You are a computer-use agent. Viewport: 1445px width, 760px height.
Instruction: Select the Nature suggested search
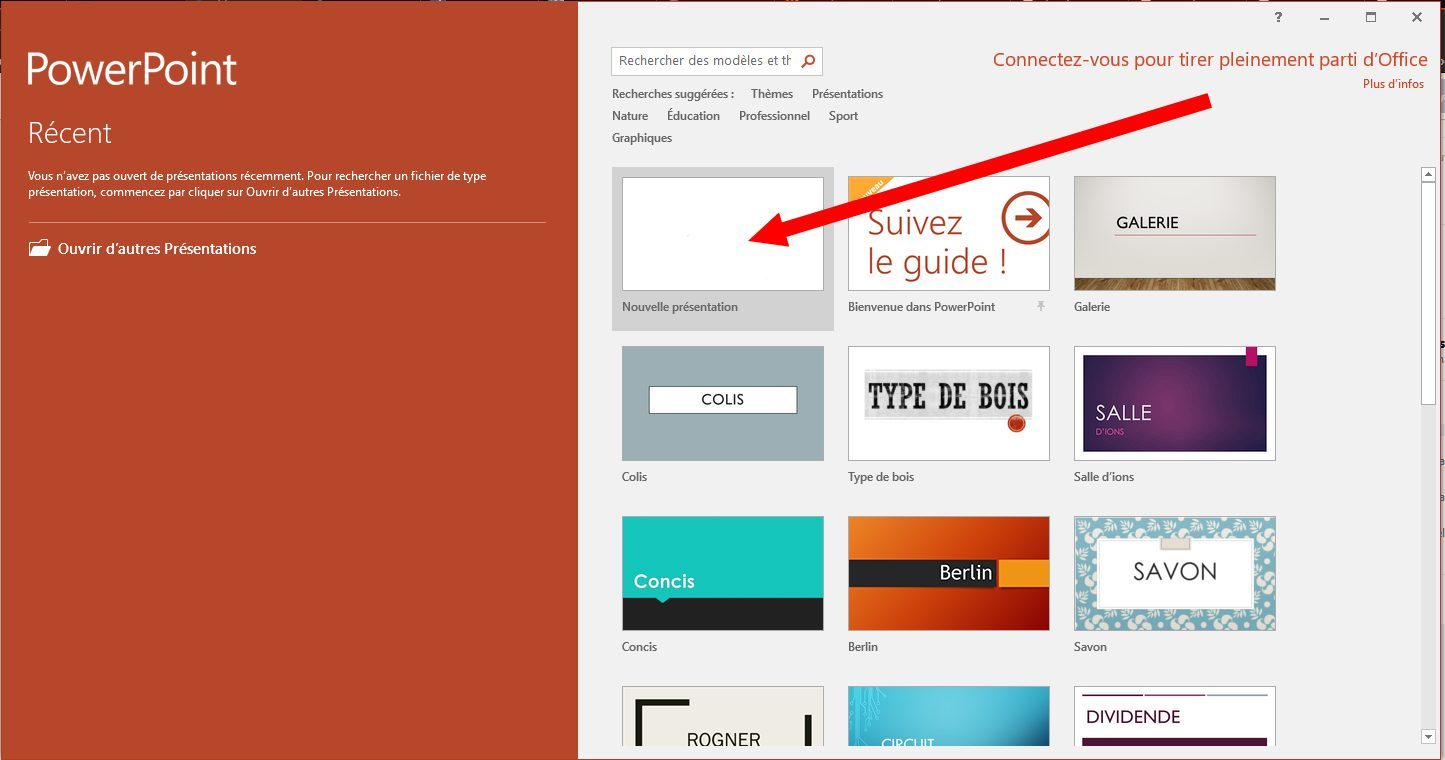(x=630, y=116)
